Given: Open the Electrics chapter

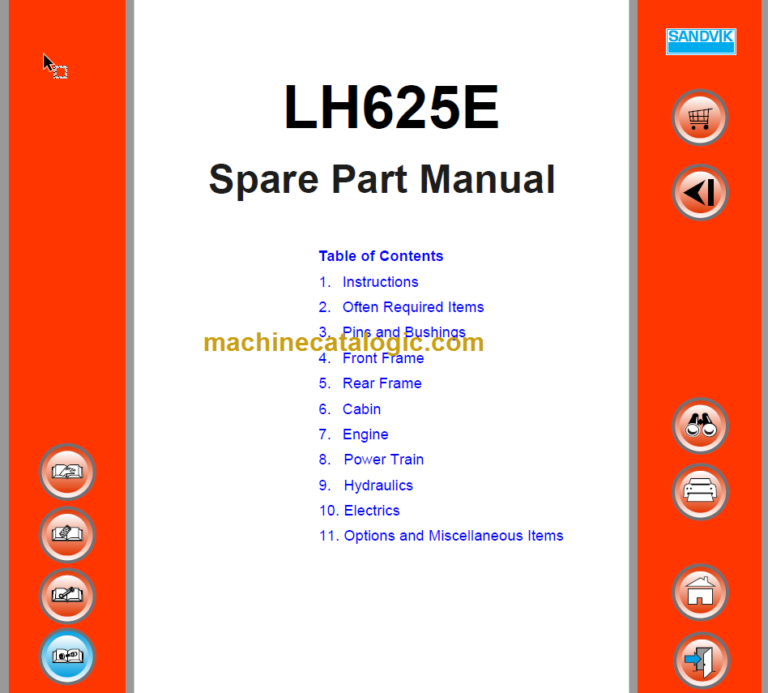Looking at the screenshot, I should point(359,510).
